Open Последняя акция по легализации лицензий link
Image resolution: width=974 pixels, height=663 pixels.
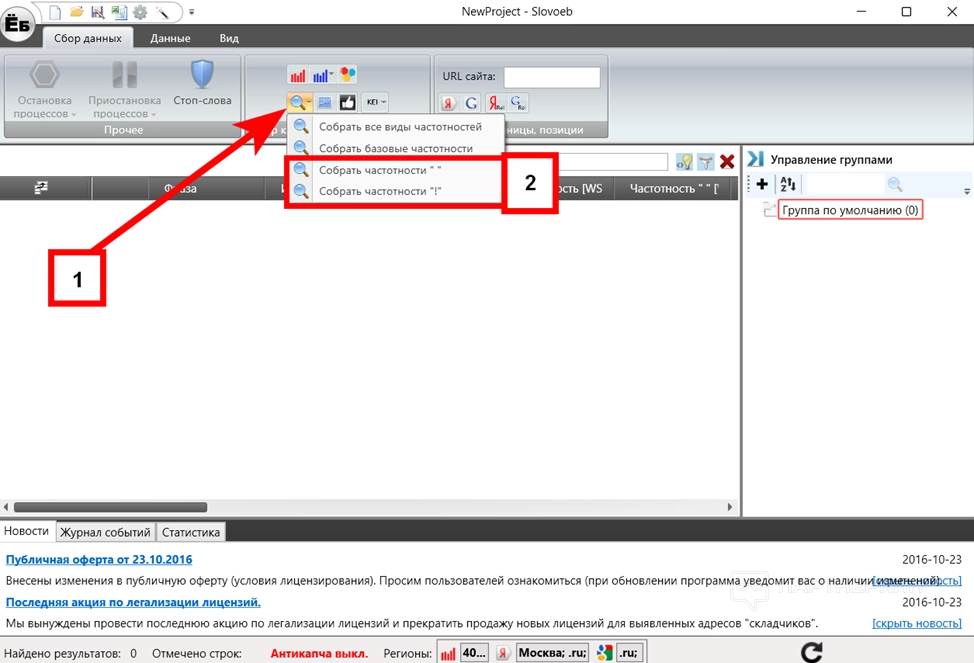click(133, 602)
